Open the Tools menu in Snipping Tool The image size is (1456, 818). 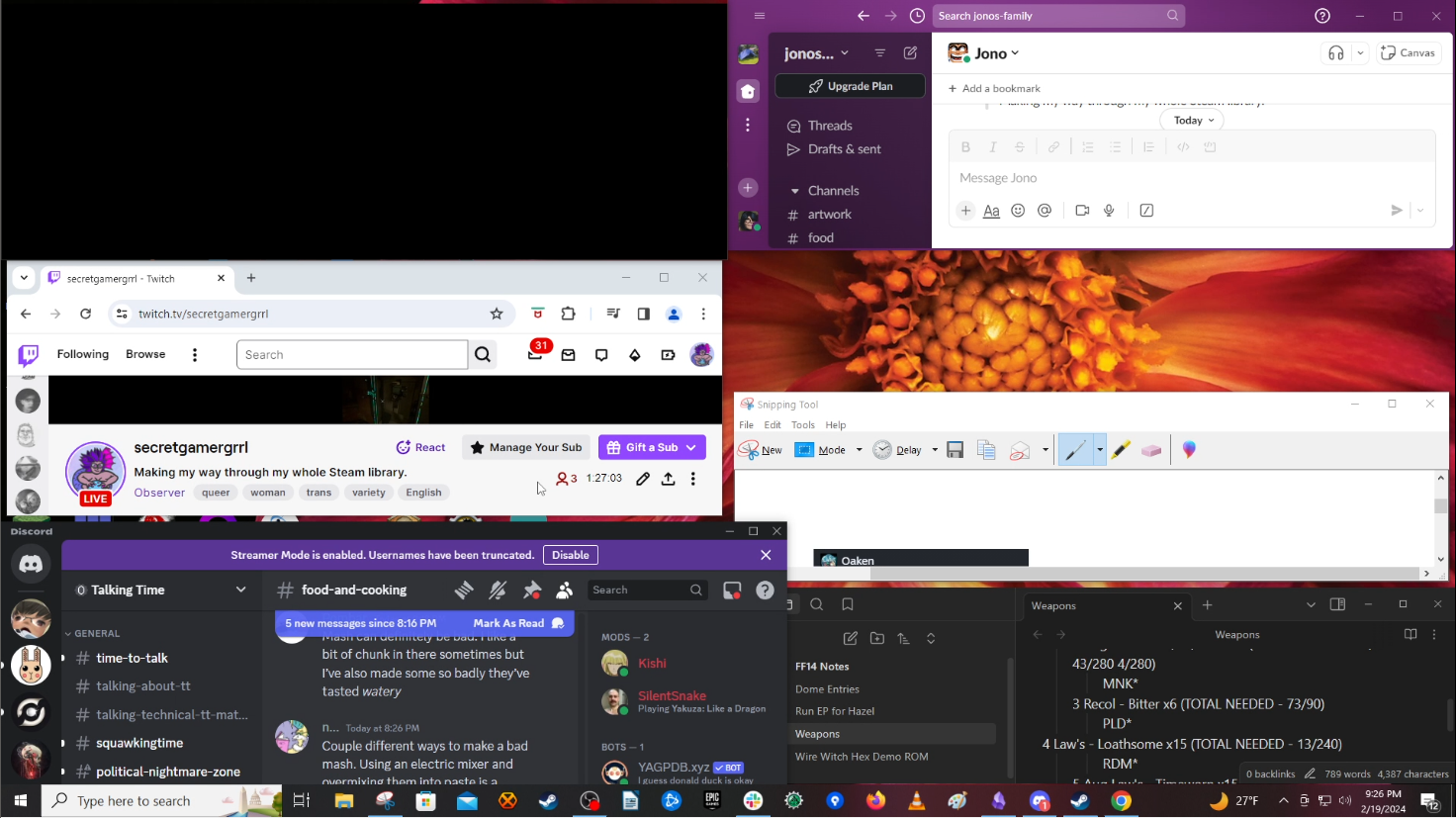[803, 425]
